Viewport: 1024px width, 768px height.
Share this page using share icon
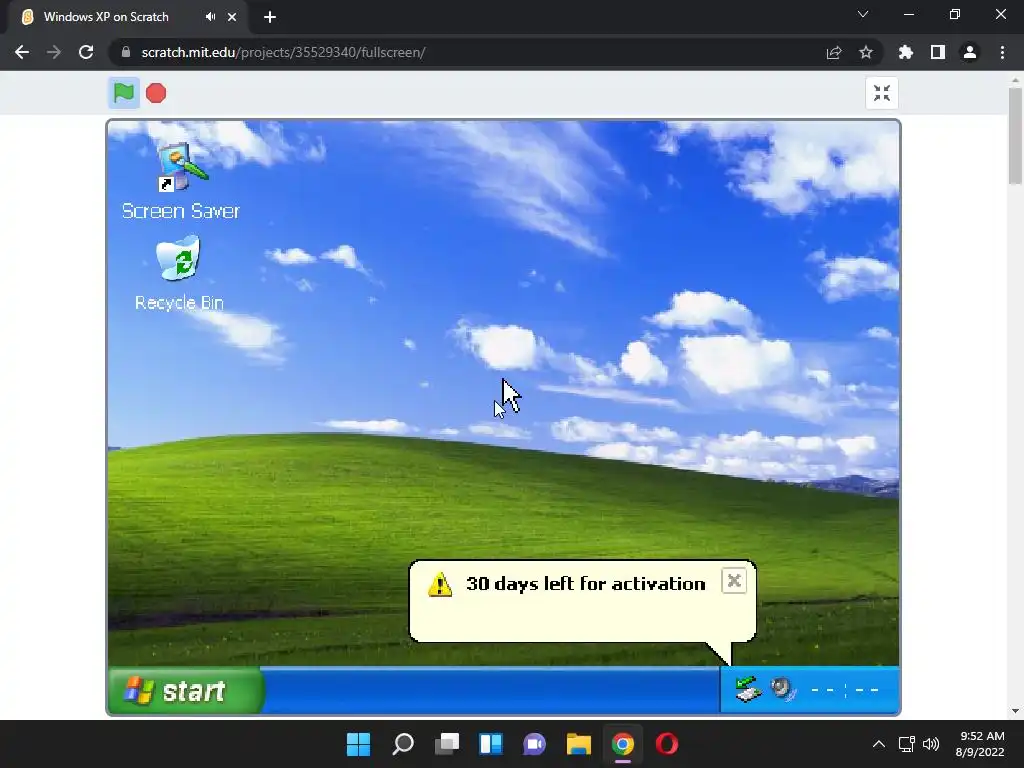(x=834, y=52)
